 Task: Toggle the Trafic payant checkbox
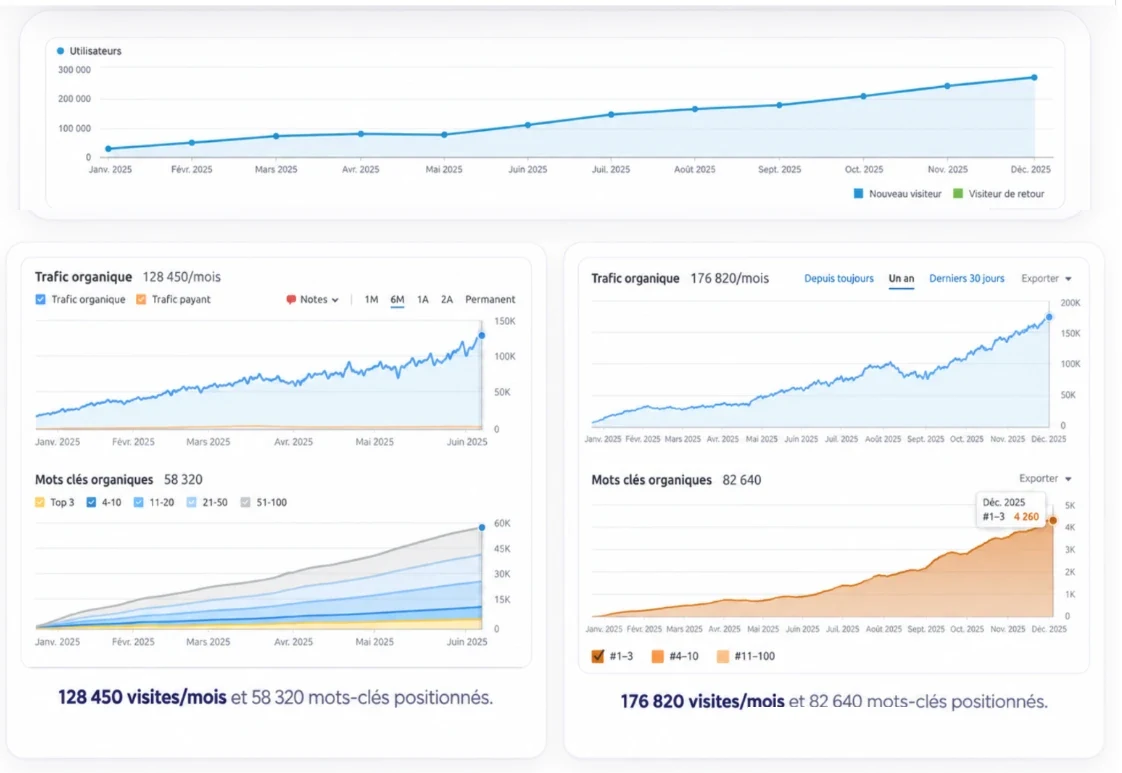141,299
